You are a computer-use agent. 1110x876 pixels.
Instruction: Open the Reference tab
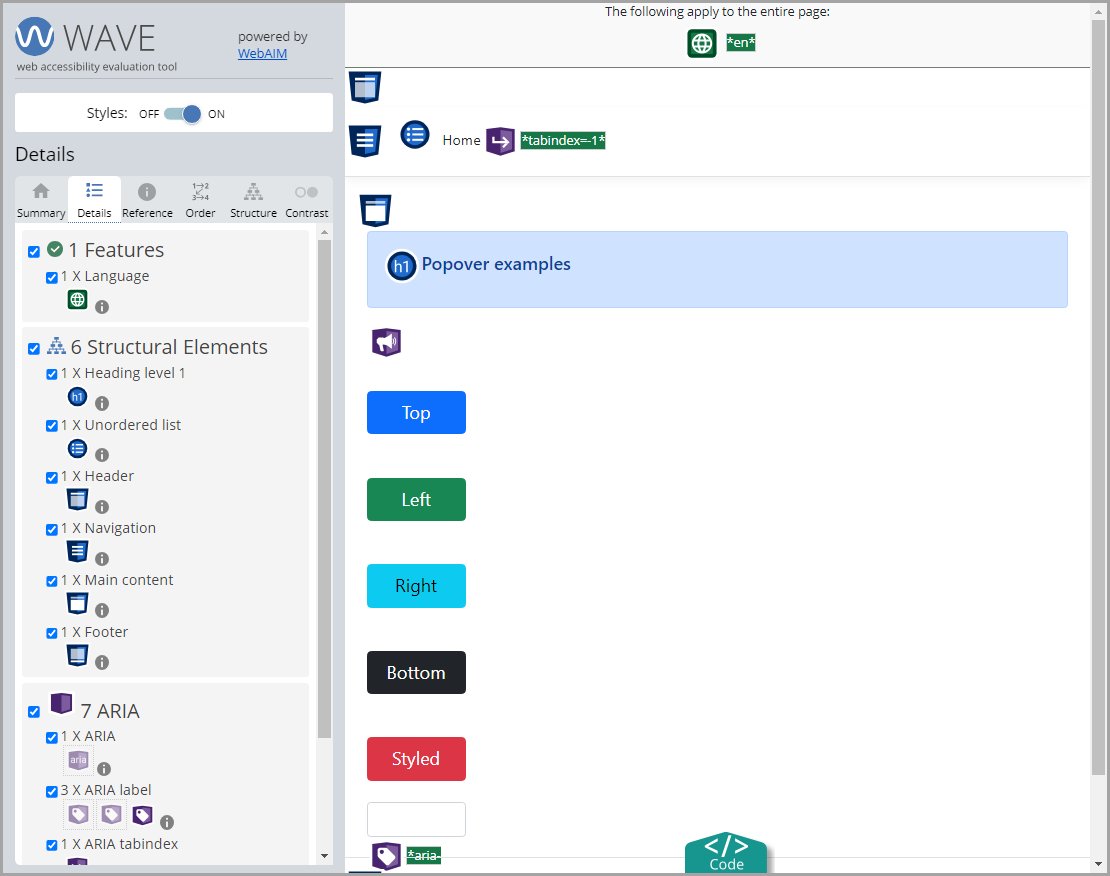[x=147, y=200]
